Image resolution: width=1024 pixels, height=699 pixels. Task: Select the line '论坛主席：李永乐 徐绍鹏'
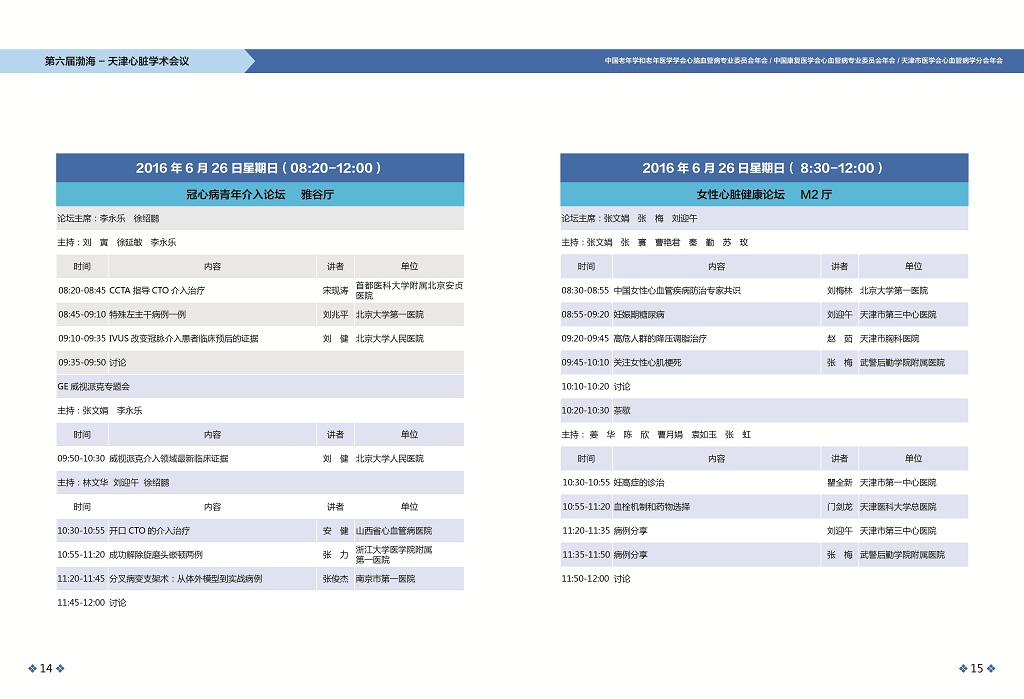coord(108,218)
